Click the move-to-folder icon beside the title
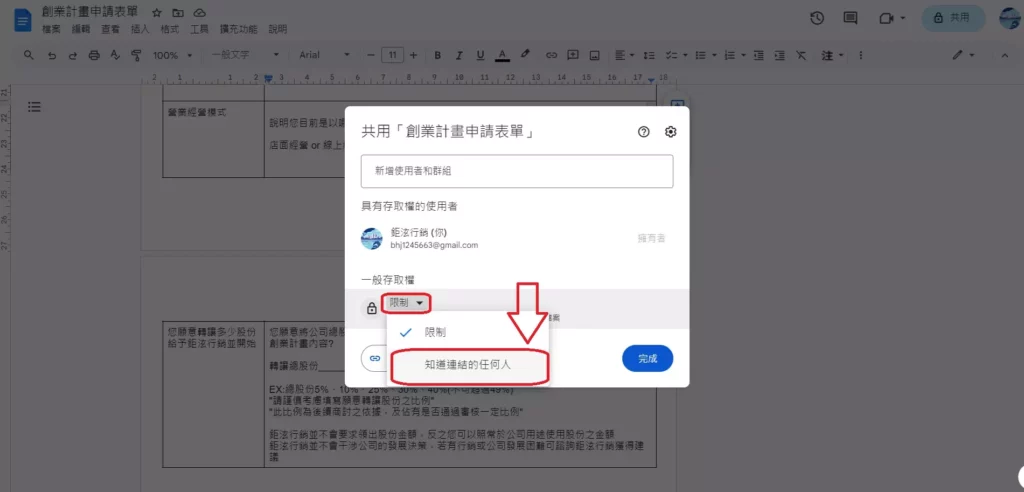 [x=178, y=12]
